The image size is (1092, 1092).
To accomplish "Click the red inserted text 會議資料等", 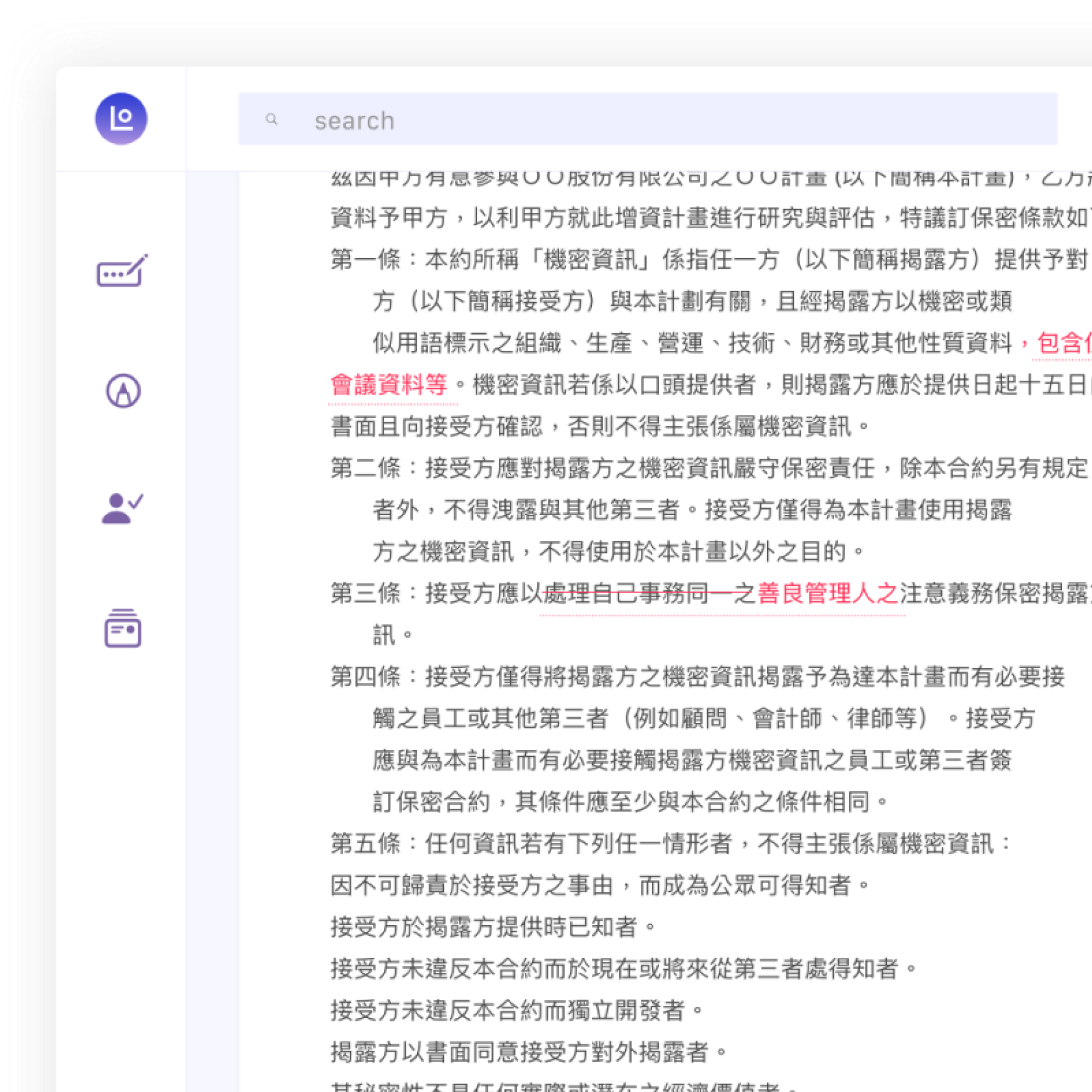I will [389, 385].
